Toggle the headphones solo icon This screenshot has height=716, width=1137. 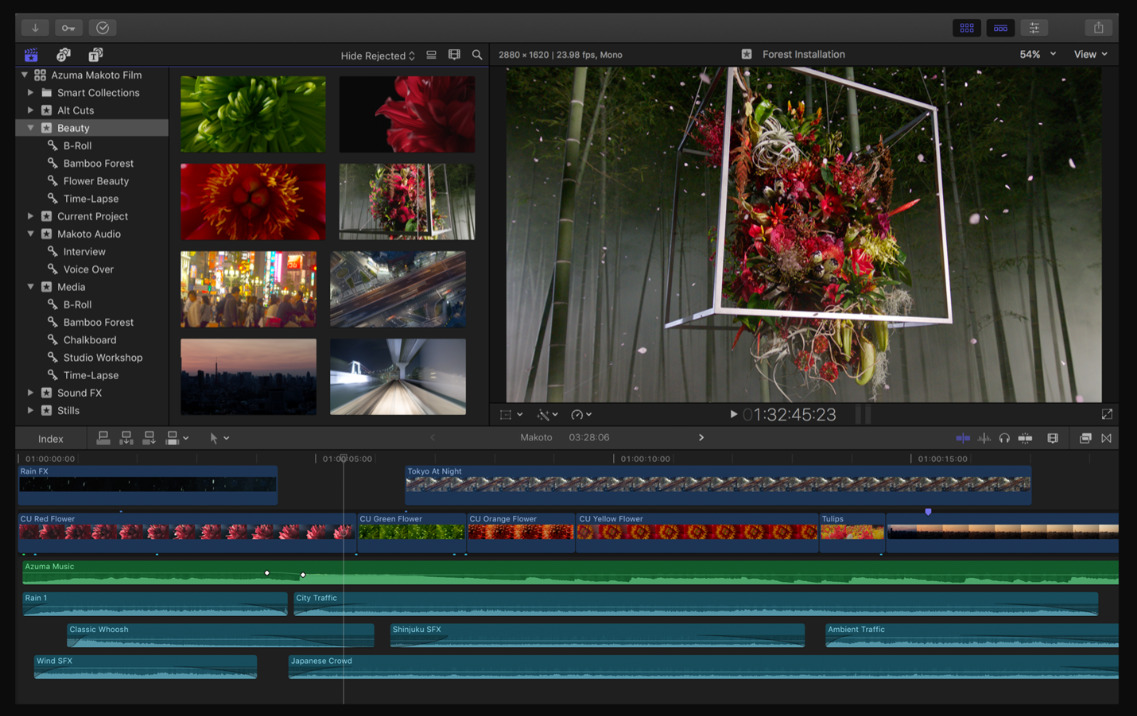point(1004,438)
